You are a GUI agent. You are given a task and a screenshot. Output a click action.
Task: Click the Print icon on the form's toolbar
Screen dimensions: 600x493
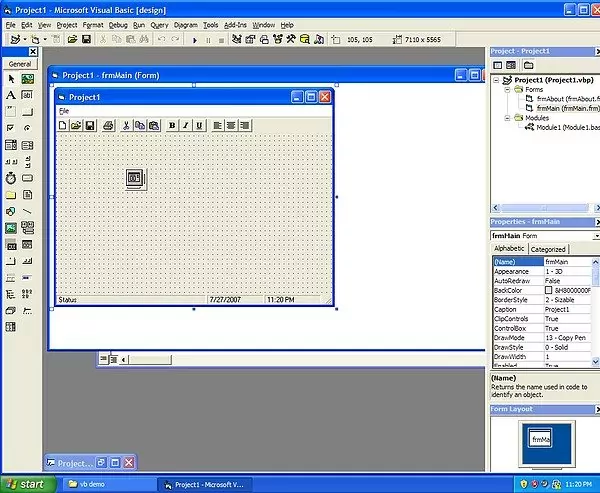pyautogui.click(x=109, y=125)
